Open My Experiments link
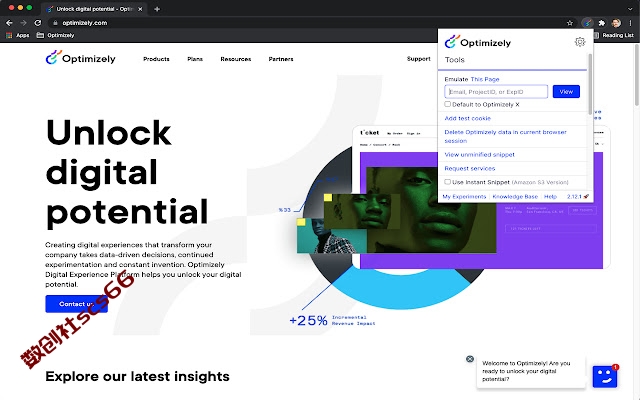This screenshot has width=640, height=400. click(x=464, y=197)
